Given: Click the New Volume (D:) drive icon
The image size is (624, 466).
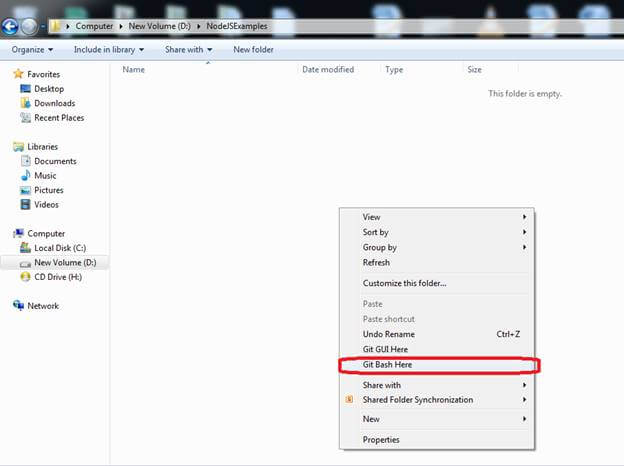Looking at the screenshot, I should [25, 263].
